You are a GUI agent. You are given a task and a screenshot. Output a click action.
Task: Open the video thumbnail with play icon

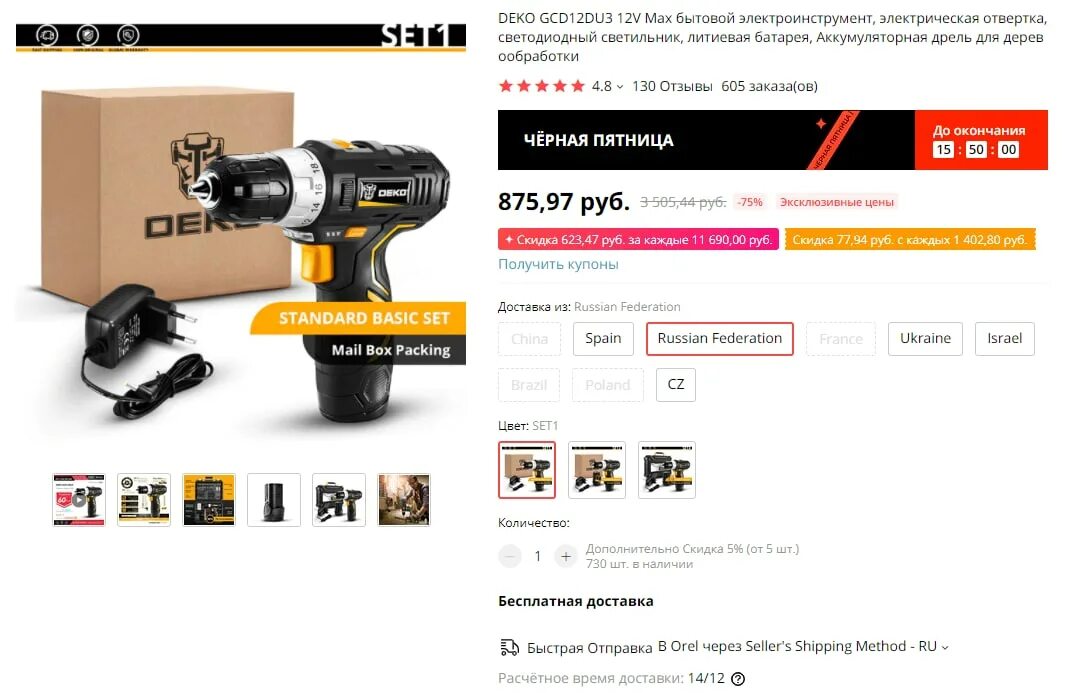(79, 500)
